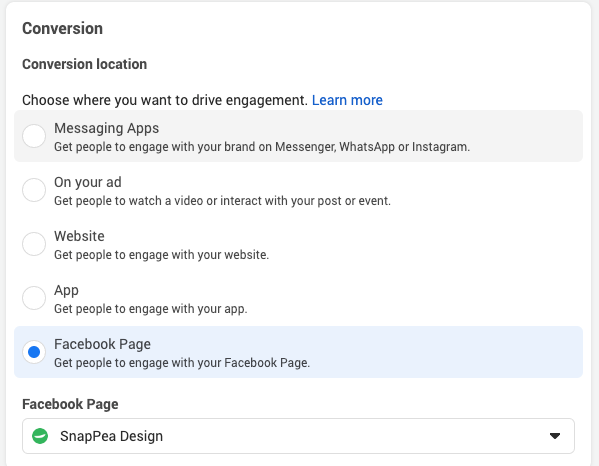599x466 pixels.
Task: Select the App radio button
Action: coord(34,298)
